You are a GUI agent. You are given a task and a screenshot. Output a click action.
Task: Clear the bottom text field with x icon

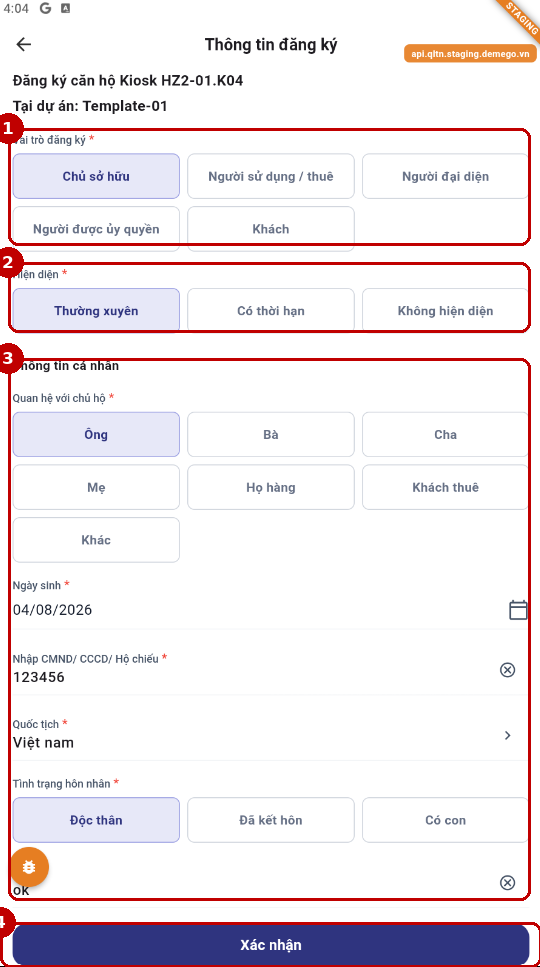pyautogui.click(x=507, y=883)
